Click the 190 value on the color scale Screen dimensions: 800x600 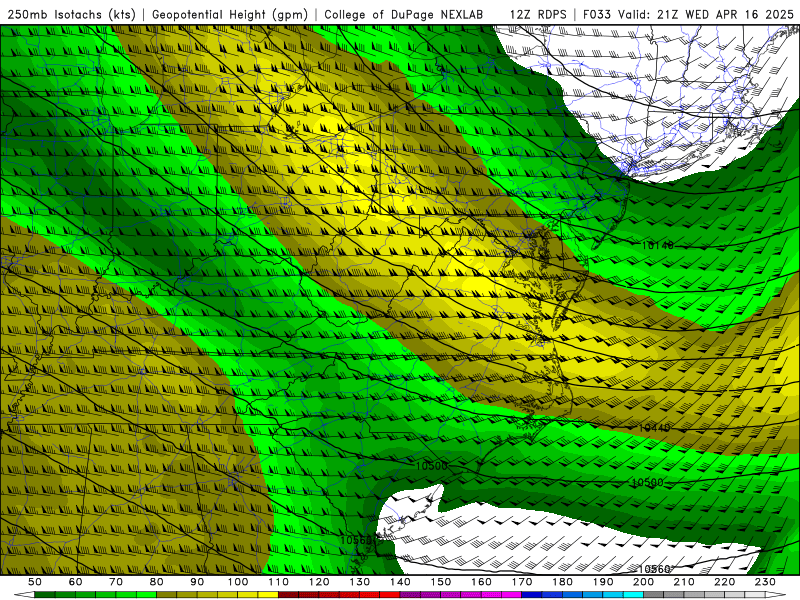point(604,582)
